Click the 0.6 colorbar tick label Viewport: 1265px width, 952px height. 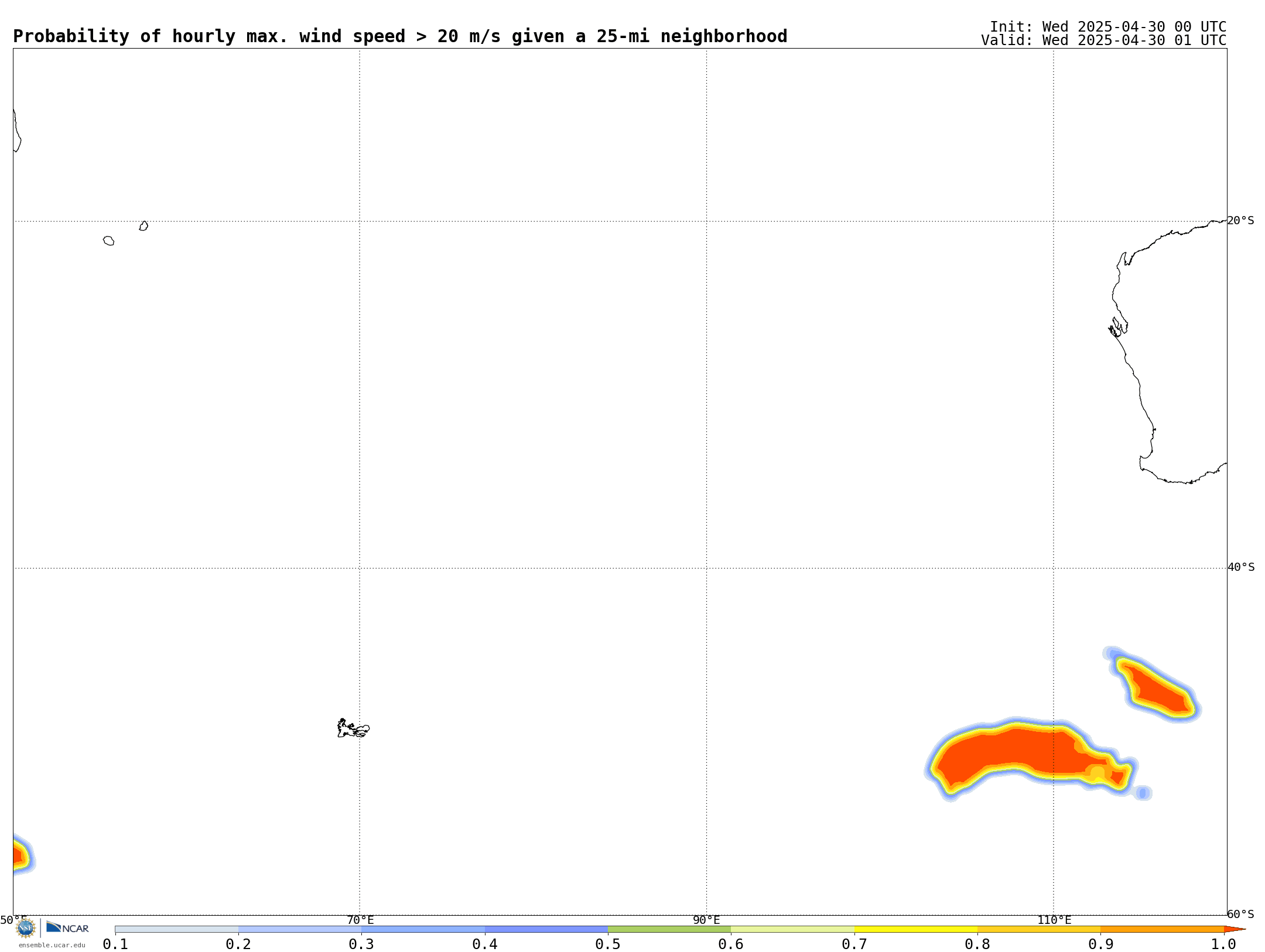click(731, 944)
